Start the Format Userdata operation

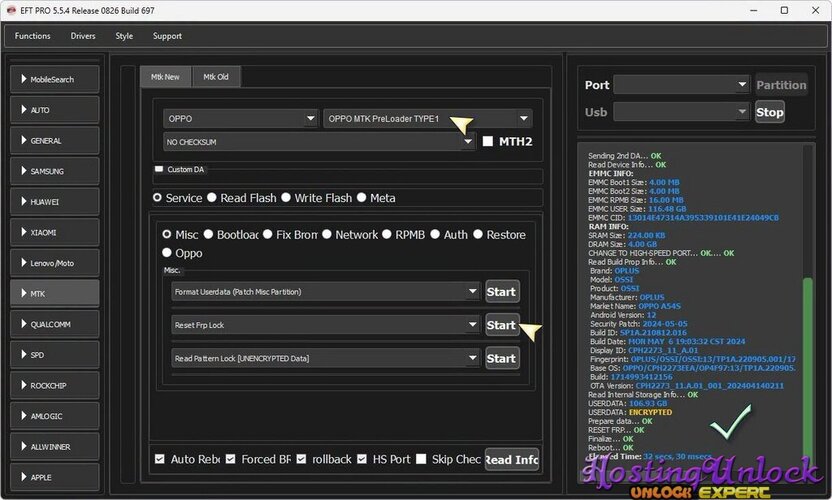501,291
